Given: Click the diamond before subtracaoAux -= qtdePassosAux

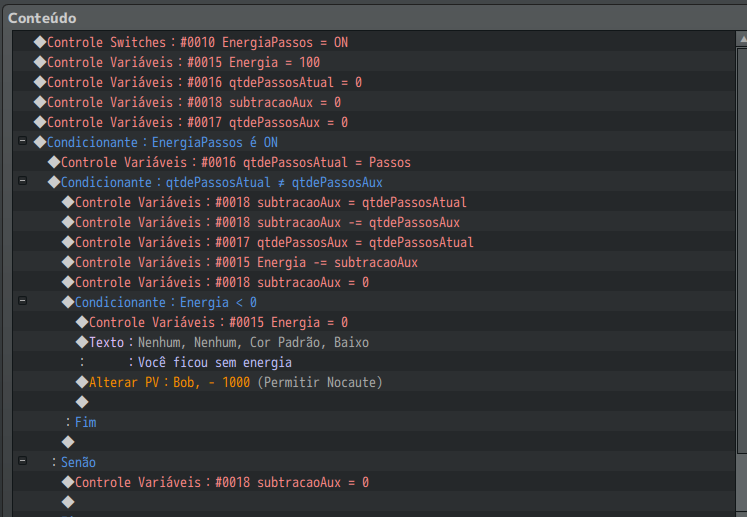Looking at the screenshot, I should click(68, 222).
